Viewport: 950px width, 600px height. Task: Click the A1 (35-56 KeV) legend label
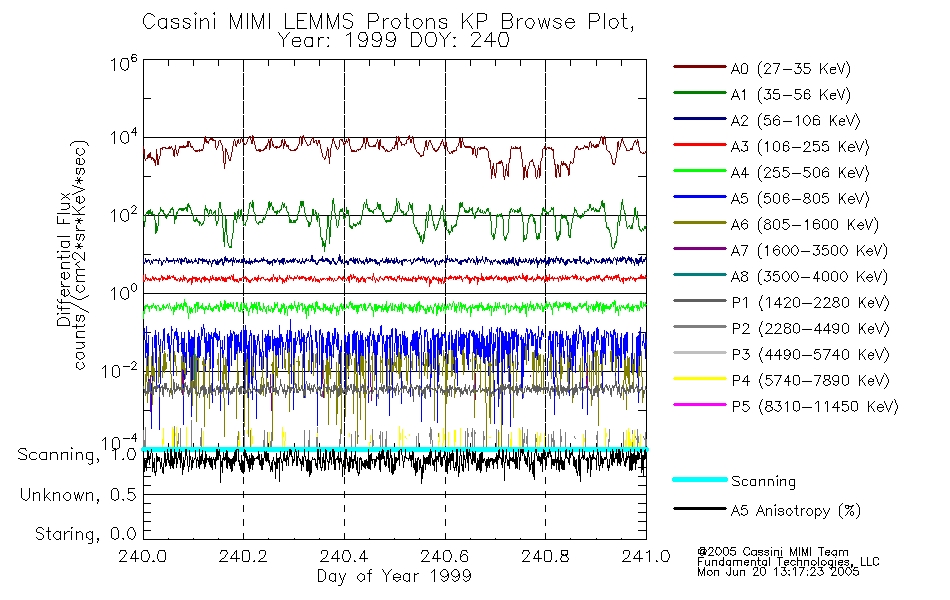click(790, 95)
